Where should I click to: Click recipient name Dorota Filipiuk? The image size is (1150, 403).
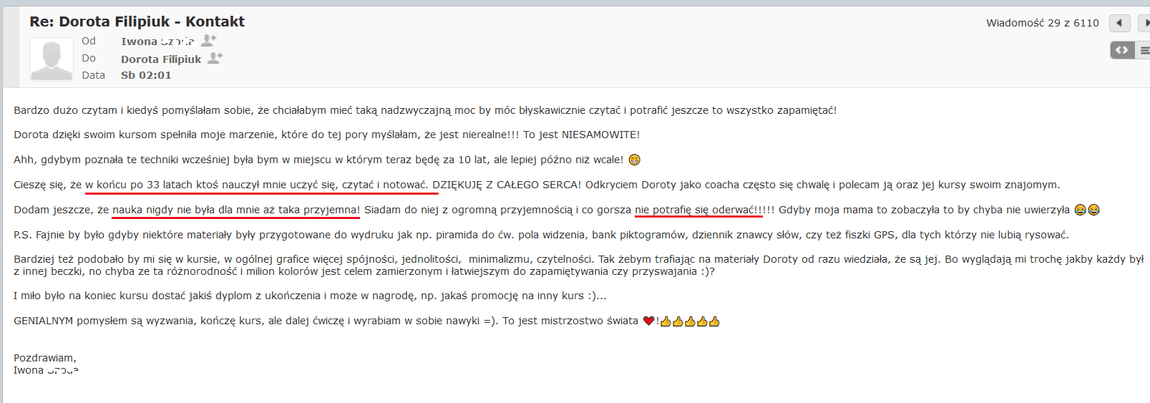coord(161,59)
